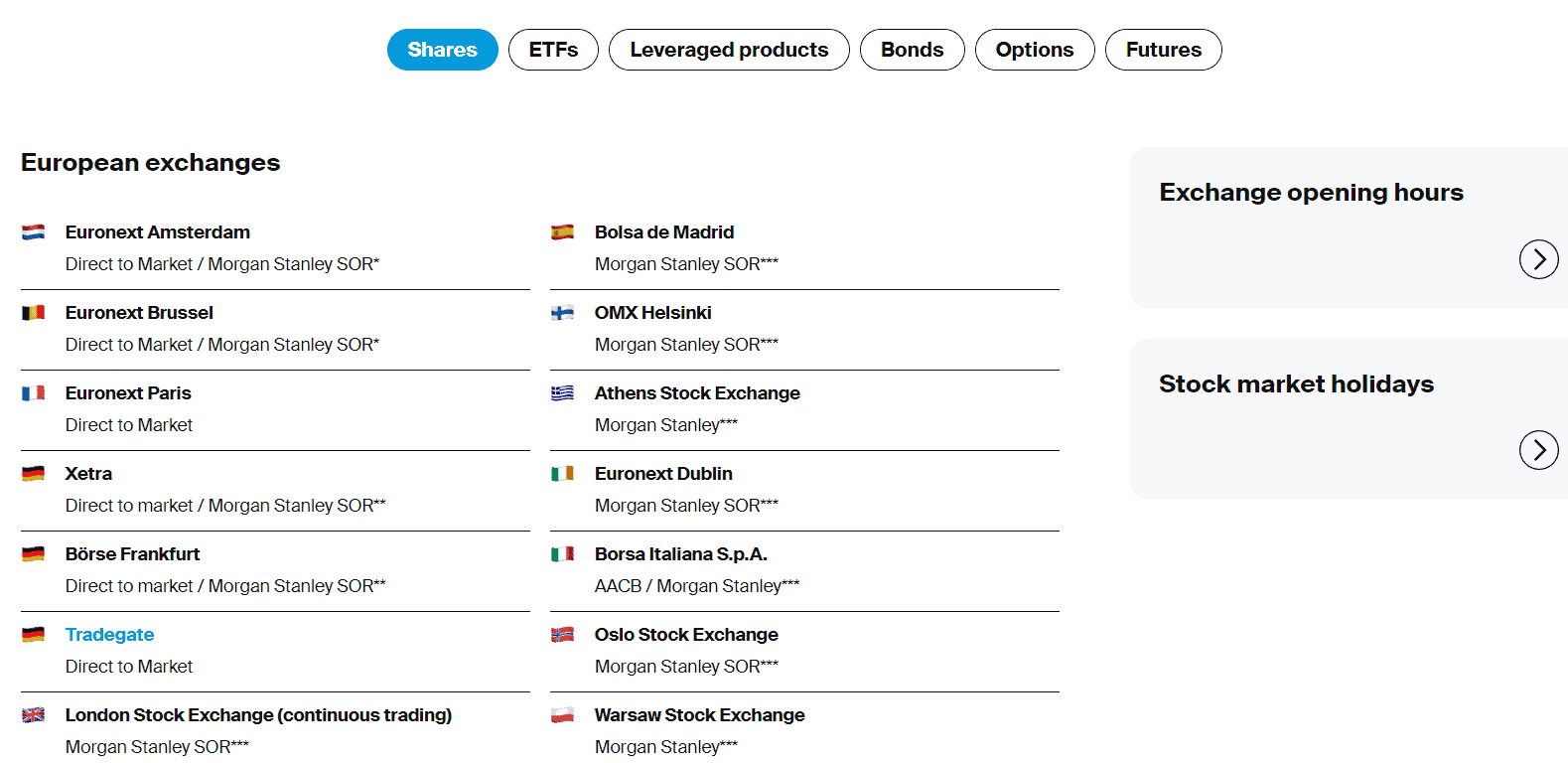1568x763 pixels.
Task: Click the Spanish flag beside Bolsa de Madrid
Action: coord(562,232)
